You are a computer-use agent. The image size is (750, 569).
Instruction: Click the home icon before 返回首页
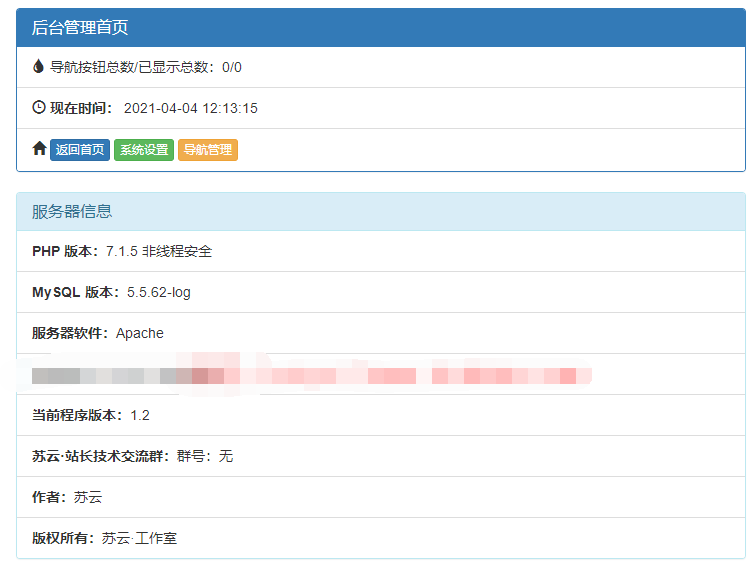[39, 149]
